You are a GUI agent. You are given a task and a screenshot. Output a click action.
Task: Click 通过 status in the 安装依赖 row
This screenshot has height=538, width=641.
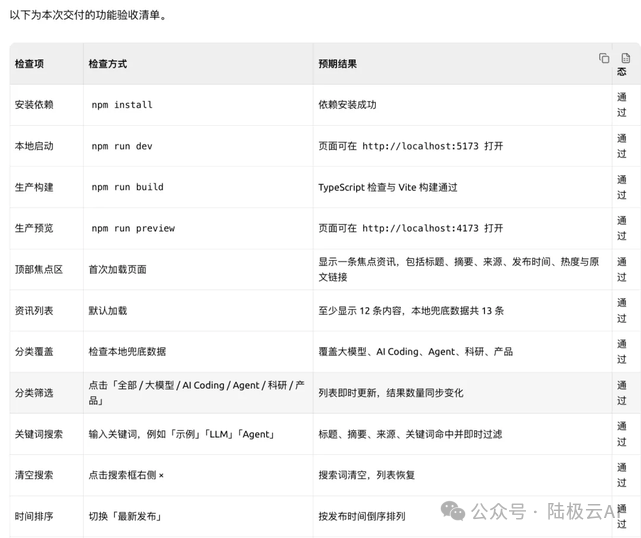622,105
